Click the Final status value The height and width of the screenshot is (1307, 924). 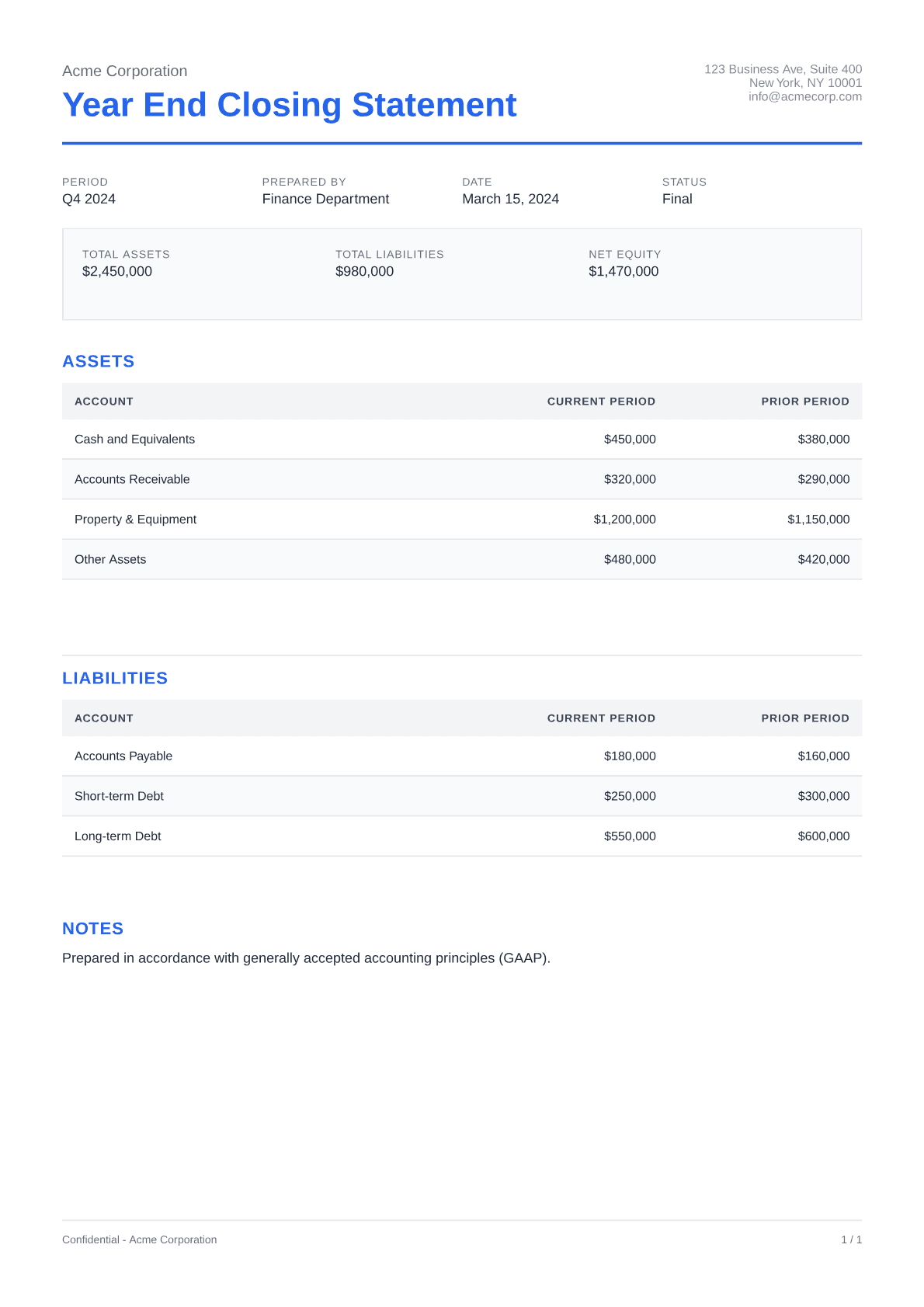(676, 199)
